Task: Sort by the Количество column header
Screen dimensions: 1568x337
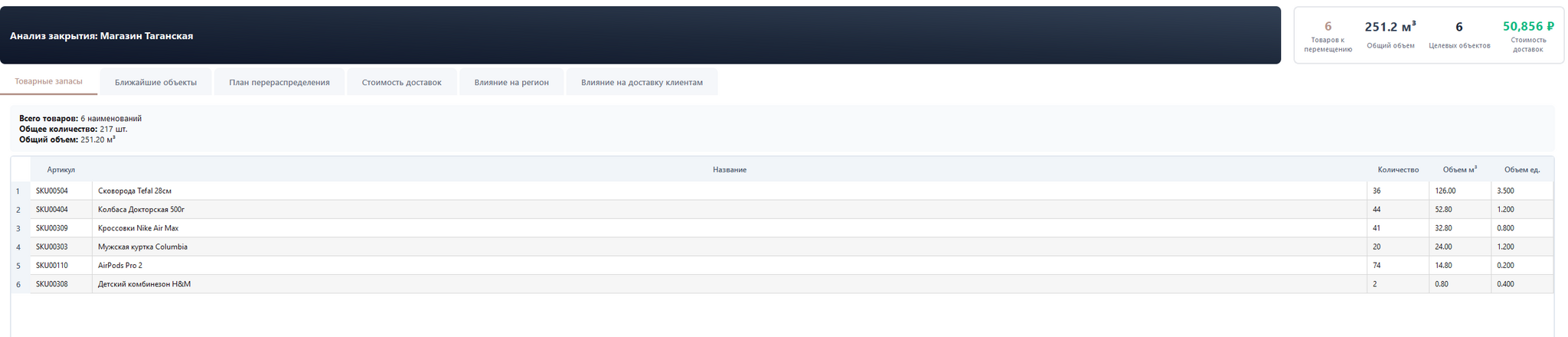Action: point(1397,169)
